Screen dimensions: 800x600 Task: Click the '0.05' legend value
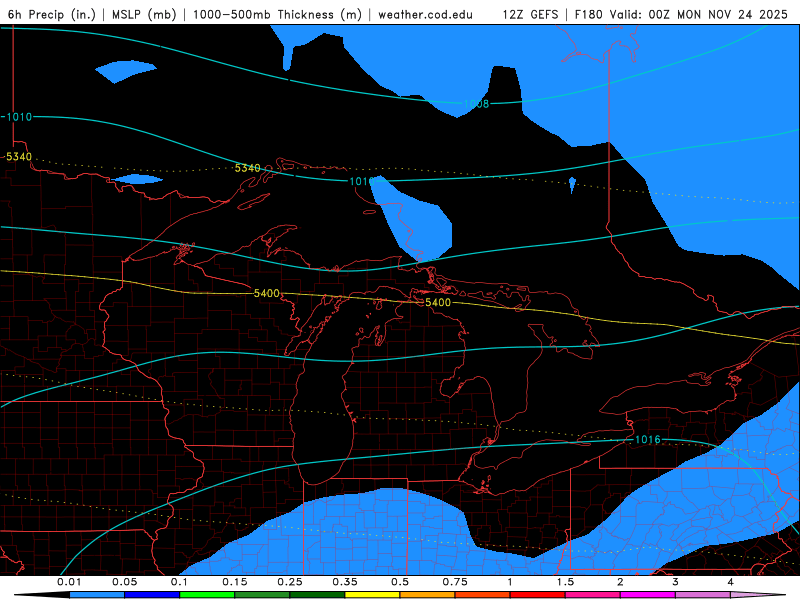click(124, 582)
